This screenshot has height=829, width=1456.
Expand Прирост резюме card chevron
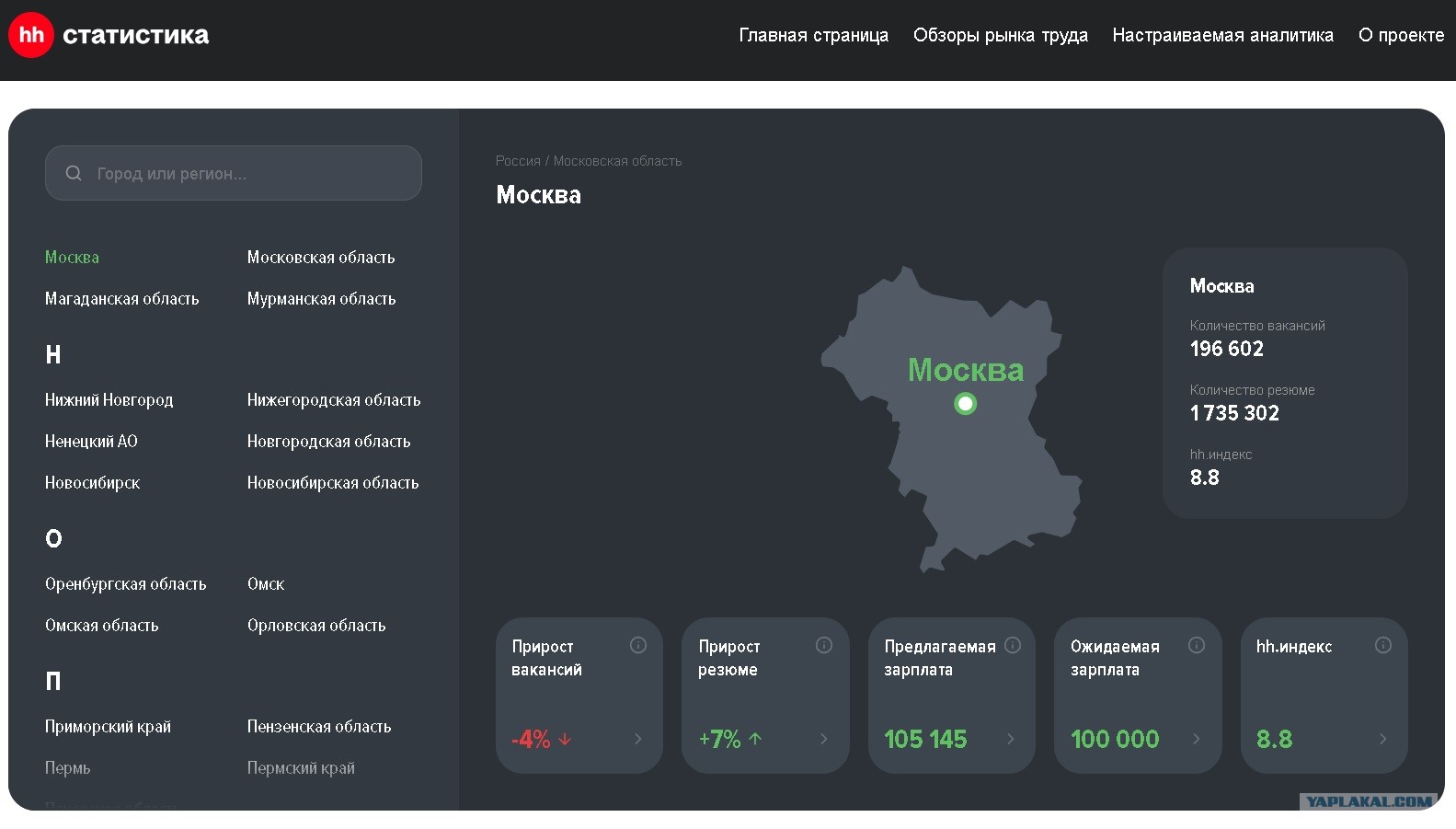(824, 739)
